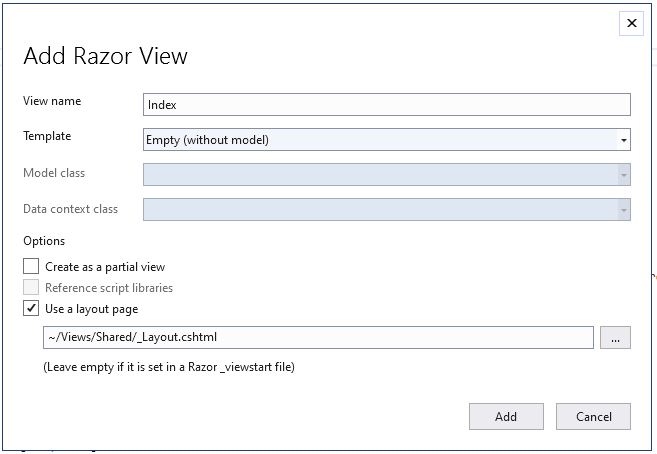The width and height of the screenshot is (657, 454).
Task: Click the 'Options' section heading
Action: coord(44,241)
